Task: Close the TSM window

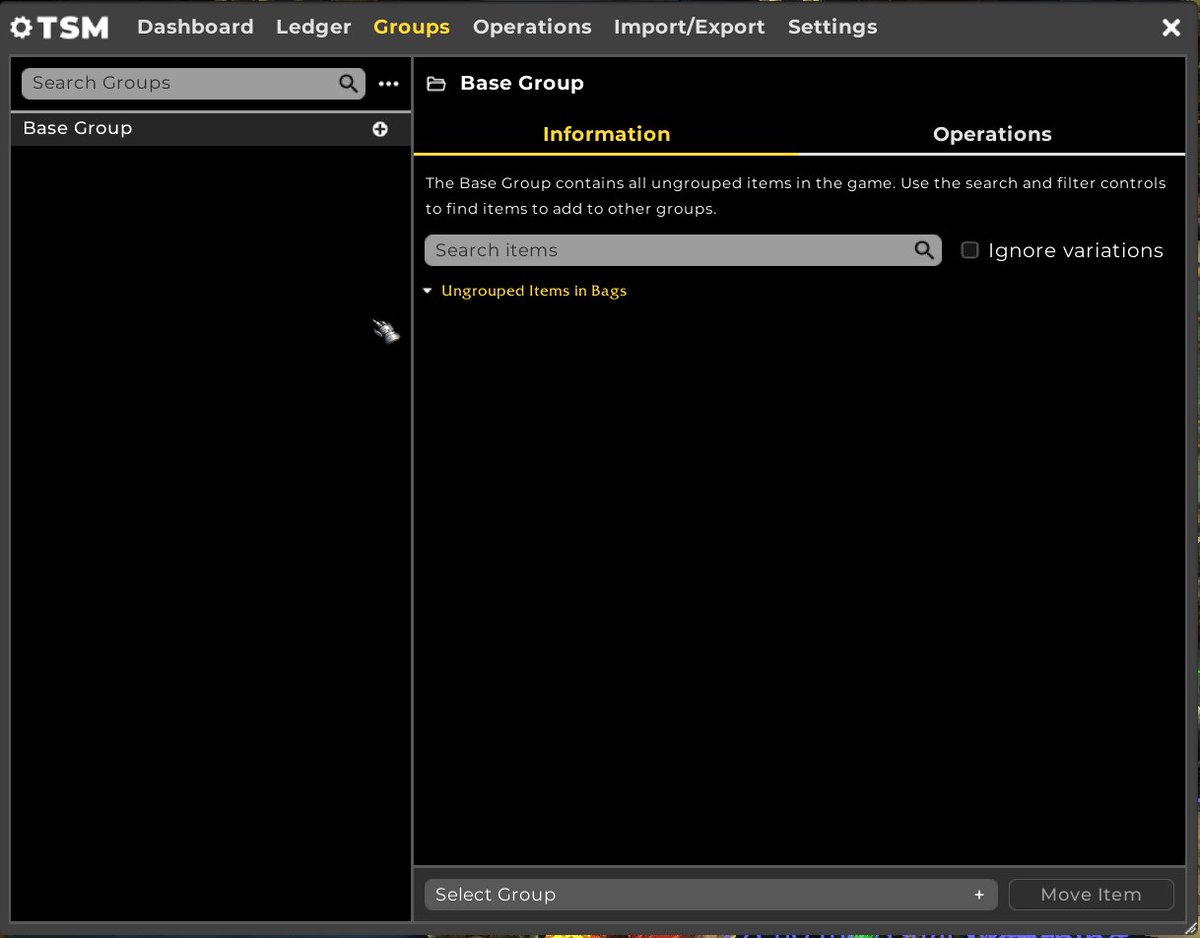Action: coord(1171,28)
